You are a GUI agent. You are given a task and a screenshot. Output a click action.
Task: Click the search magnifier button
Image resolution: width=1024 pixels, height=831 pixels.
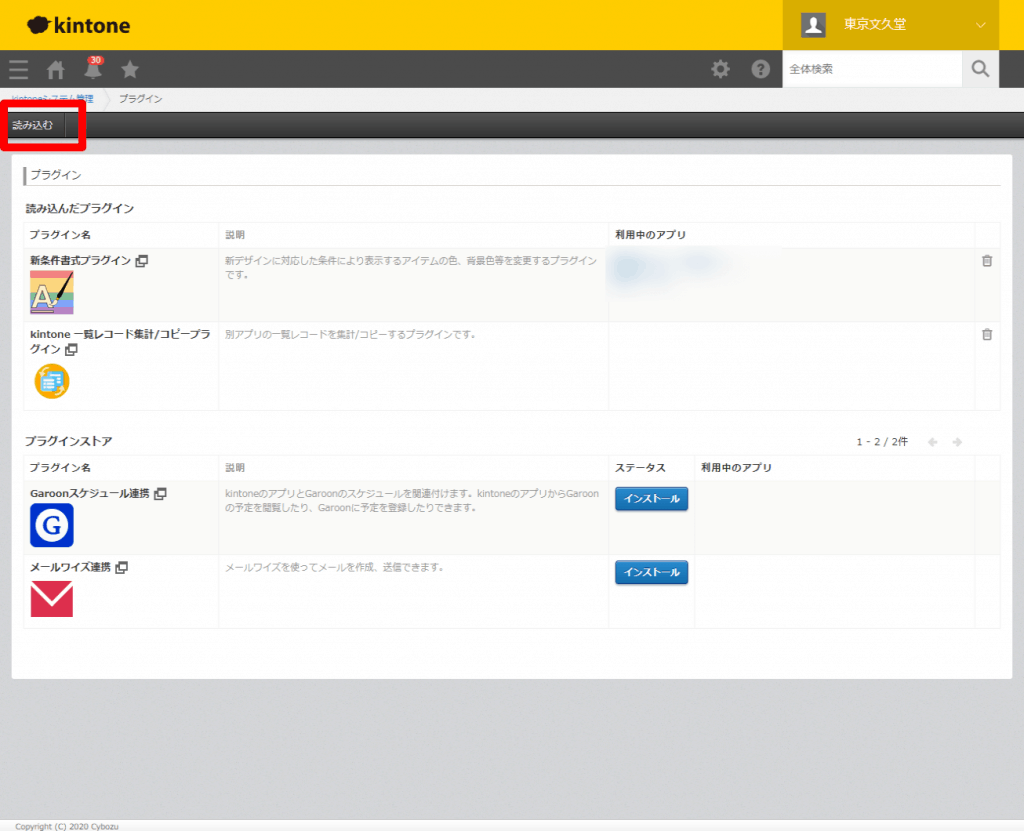980,69
